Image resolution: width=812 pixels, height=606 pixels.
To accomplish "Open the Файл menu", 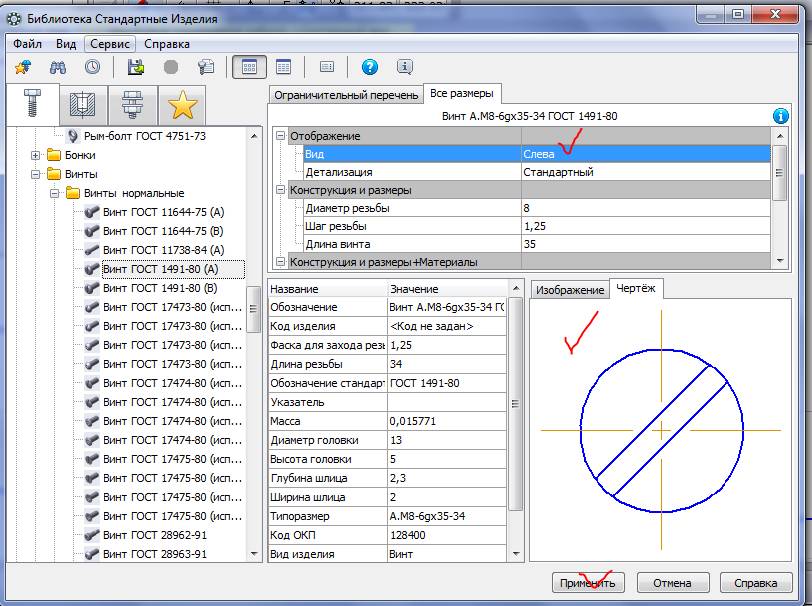I will click(27, 44).
